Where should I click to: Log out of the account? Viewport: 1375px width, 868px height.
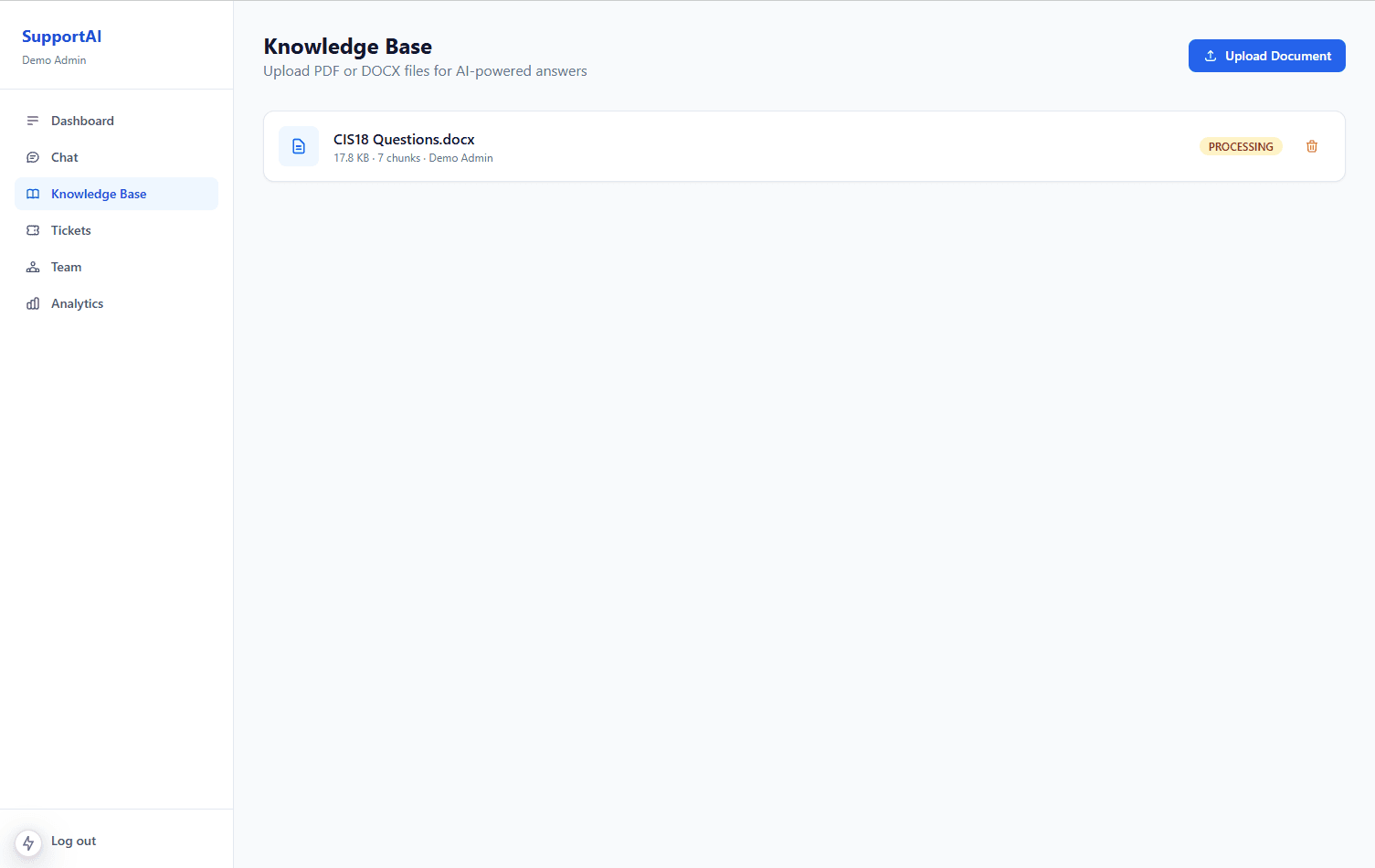(x=73, y=841)
